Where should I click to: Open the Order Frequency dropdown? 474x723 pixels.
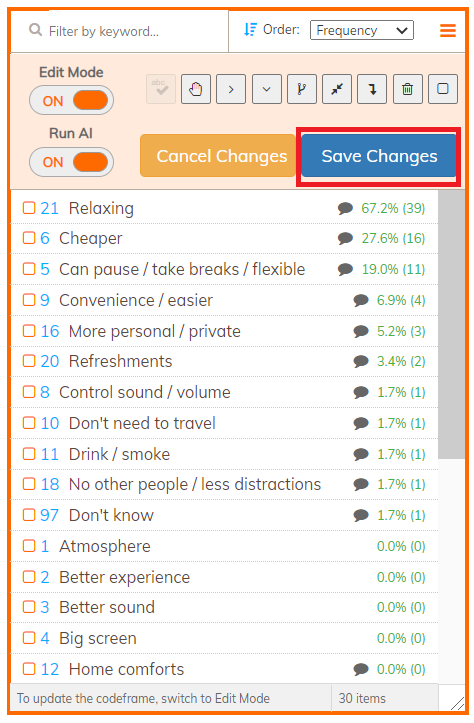(362, 30)
